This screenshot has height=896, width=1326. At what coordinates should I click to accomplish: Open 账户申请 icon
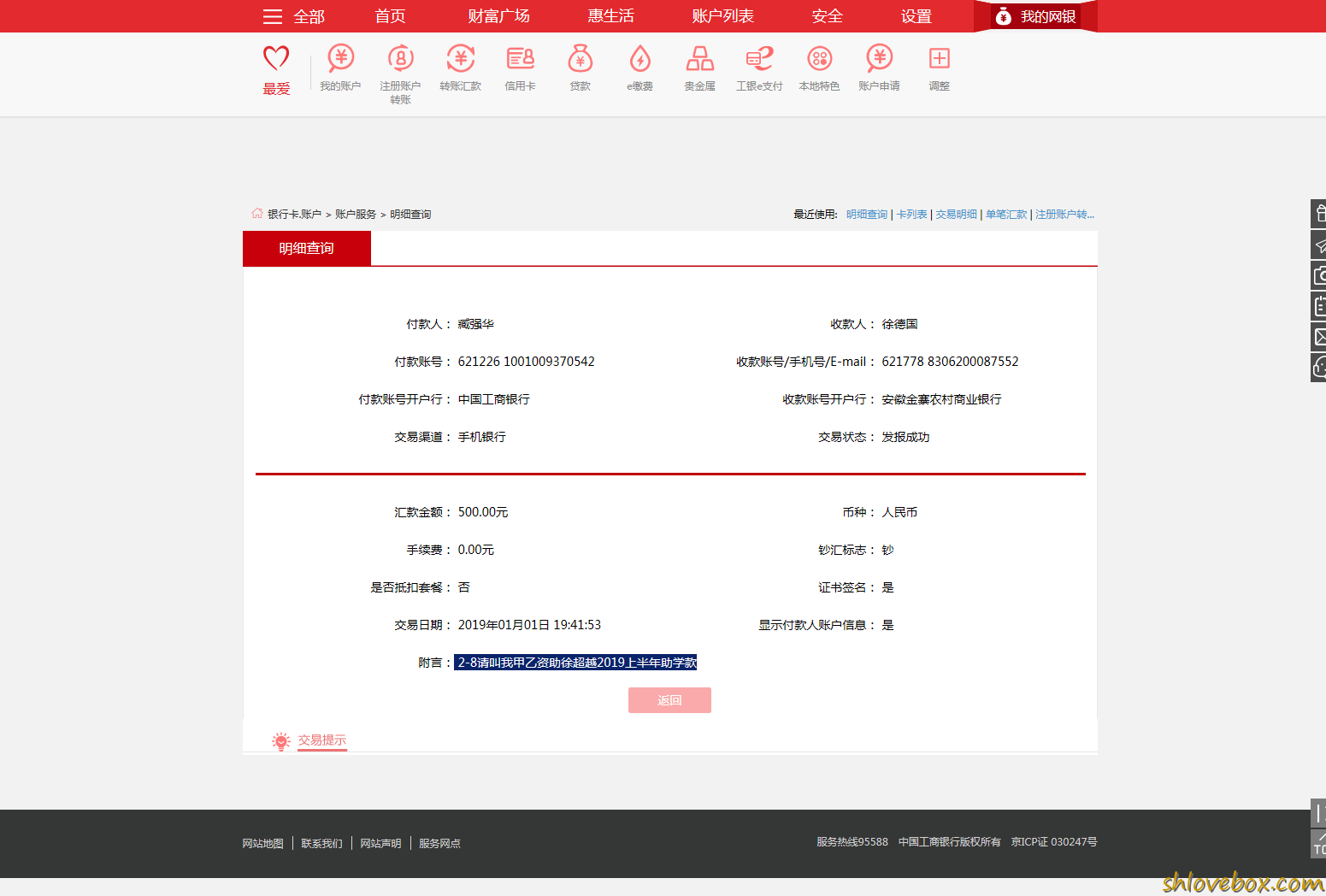point(879,58)
